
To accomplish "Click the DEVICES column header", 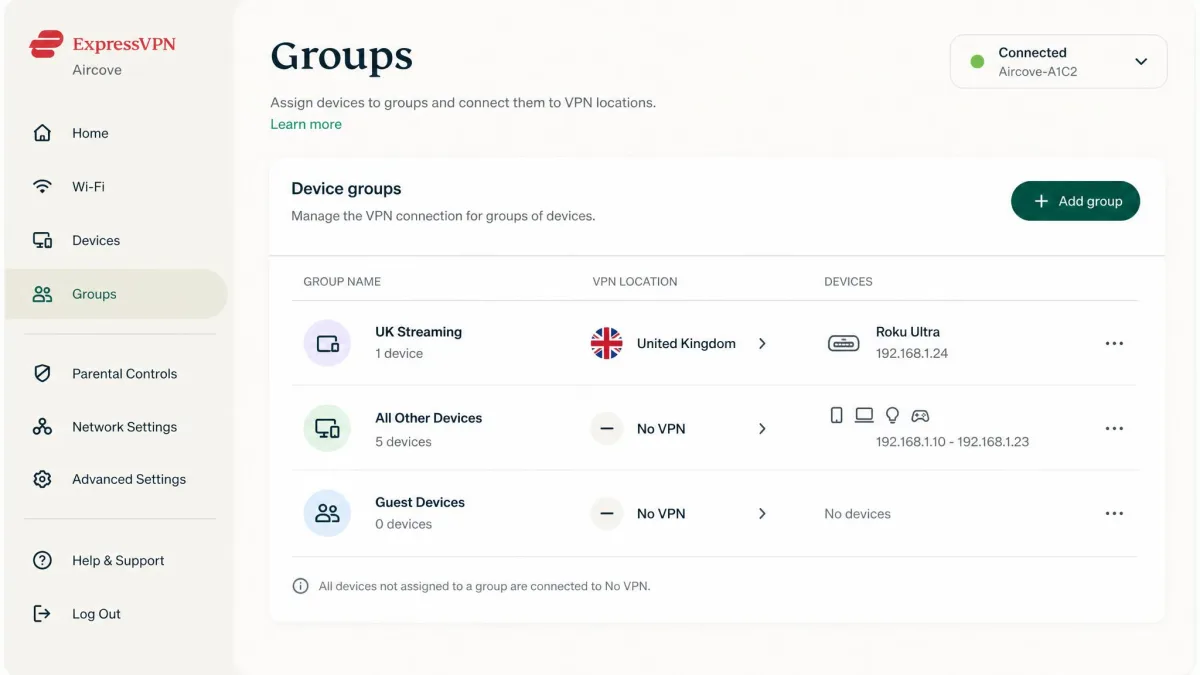I will pyautogui.click(x=848, y=282).
